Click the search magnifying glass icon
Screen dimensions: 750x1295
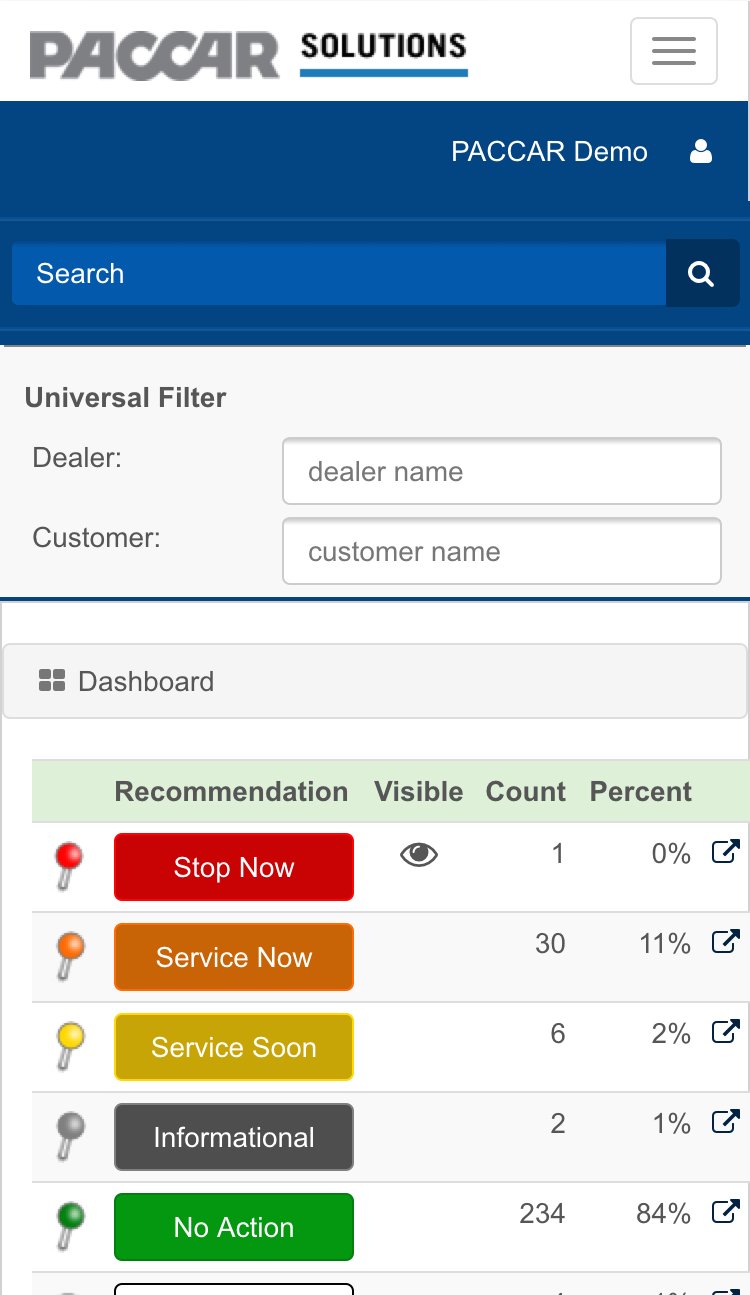click(x=702, y=272)
